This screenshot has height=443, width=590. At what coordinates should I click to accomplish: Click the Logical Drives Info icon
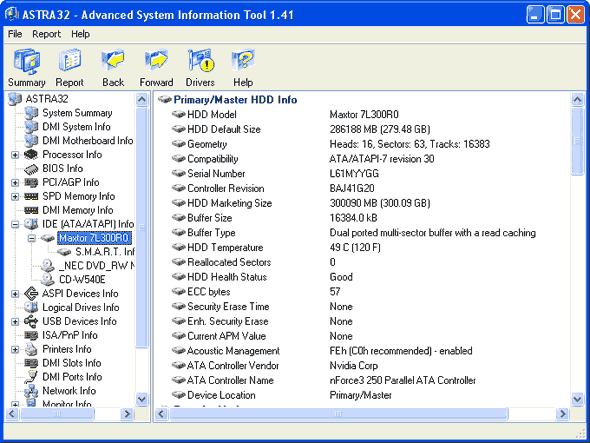[31, 308]
